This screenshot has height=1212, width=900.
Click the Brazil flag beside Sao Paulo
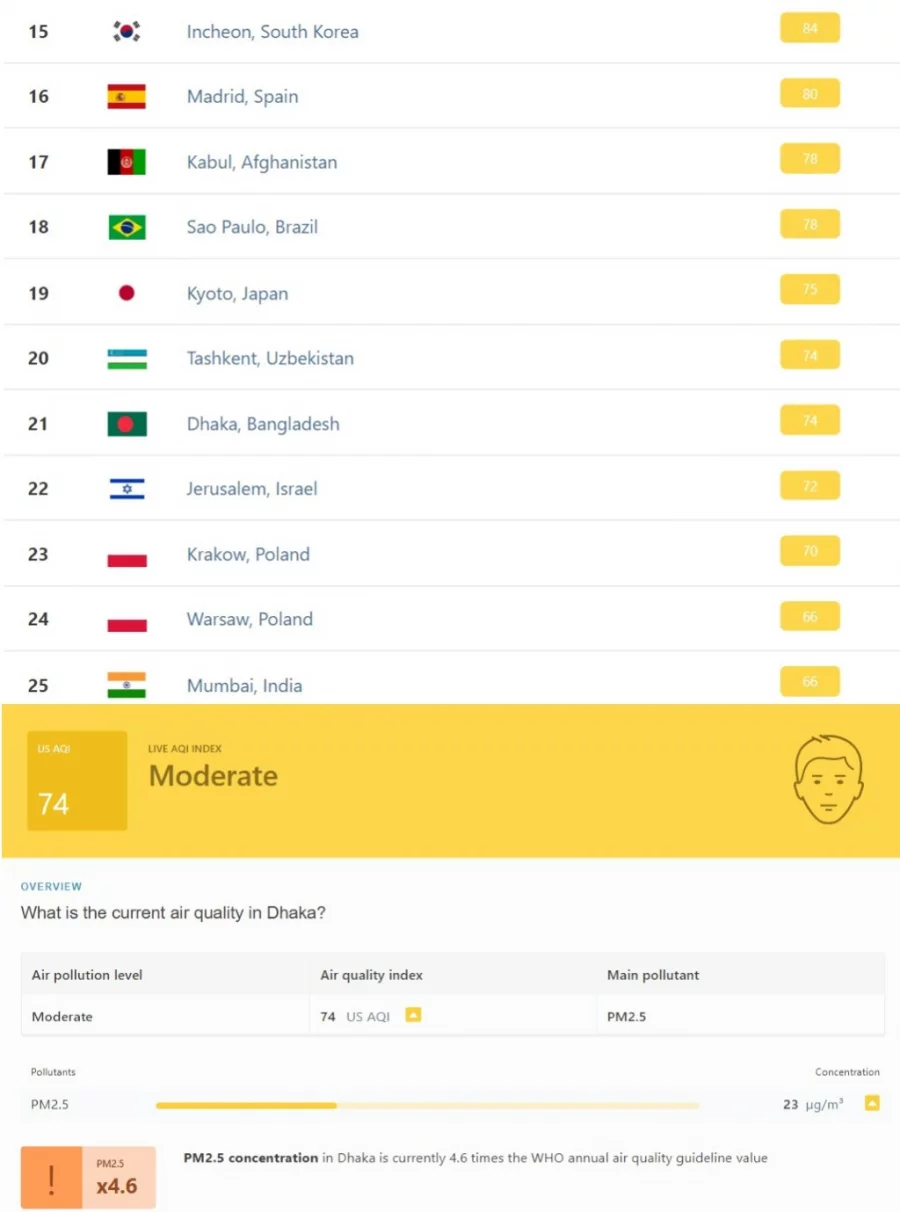127,228
